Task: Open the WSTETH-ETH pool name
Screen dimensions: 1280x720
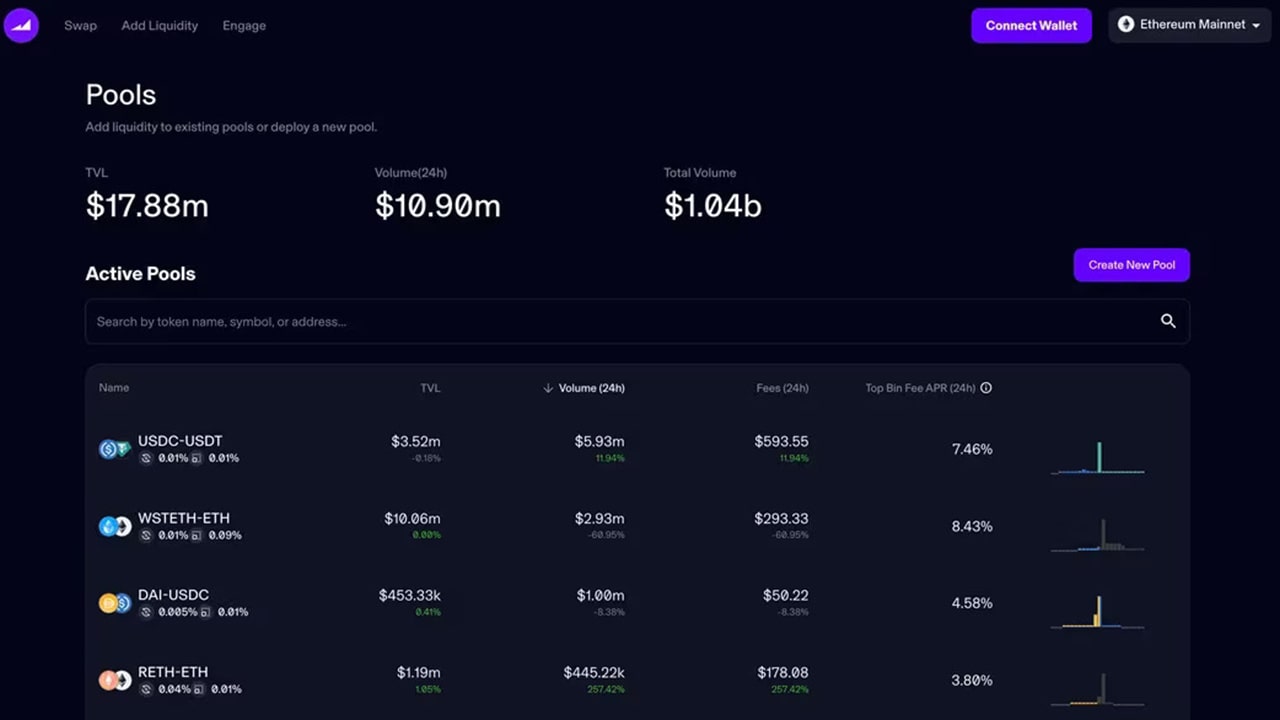Action: pos(184,518)
